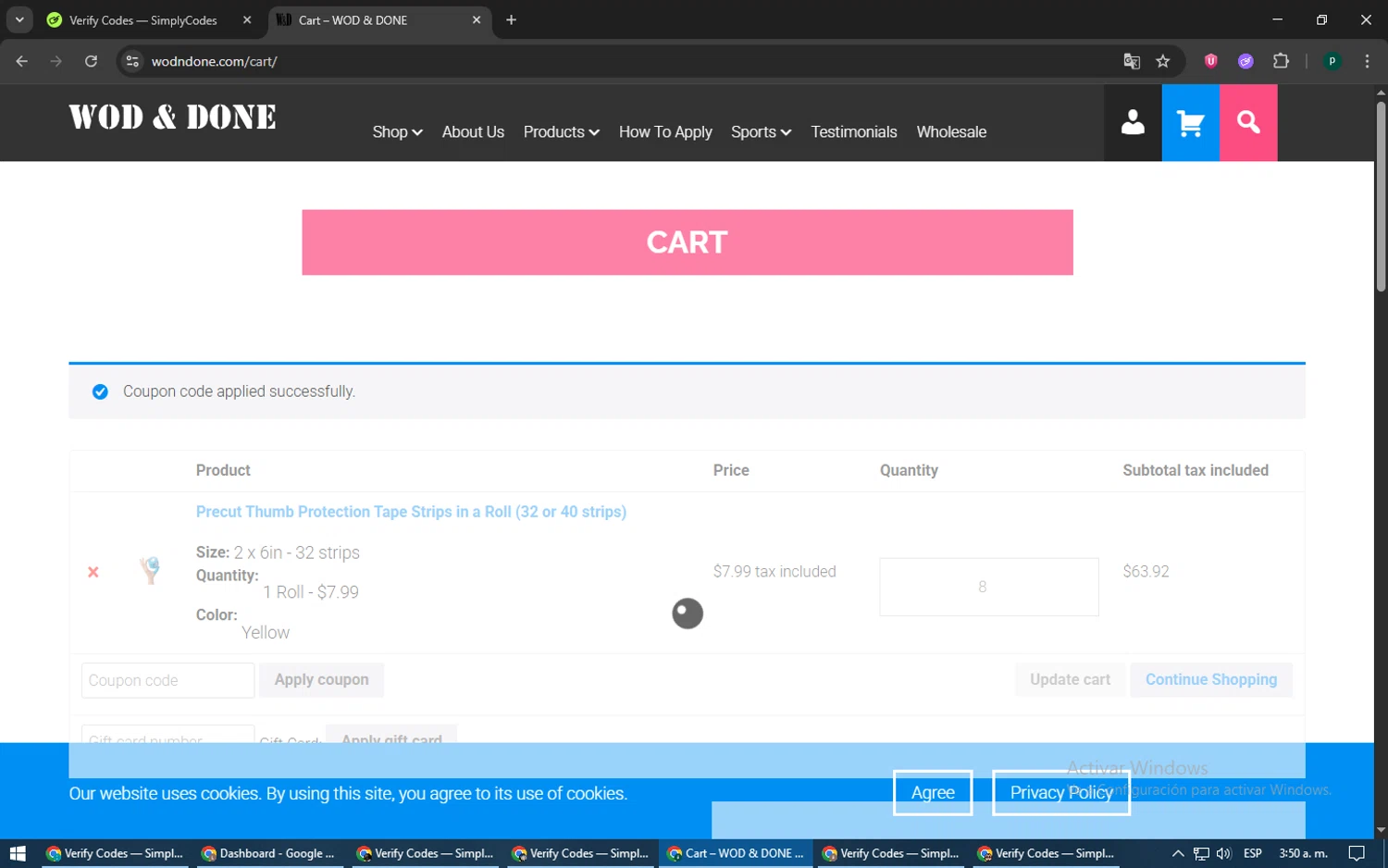Expand the Products menu dropdown
This screenshot has height=868, width=1388.
[x=561, y=131]
